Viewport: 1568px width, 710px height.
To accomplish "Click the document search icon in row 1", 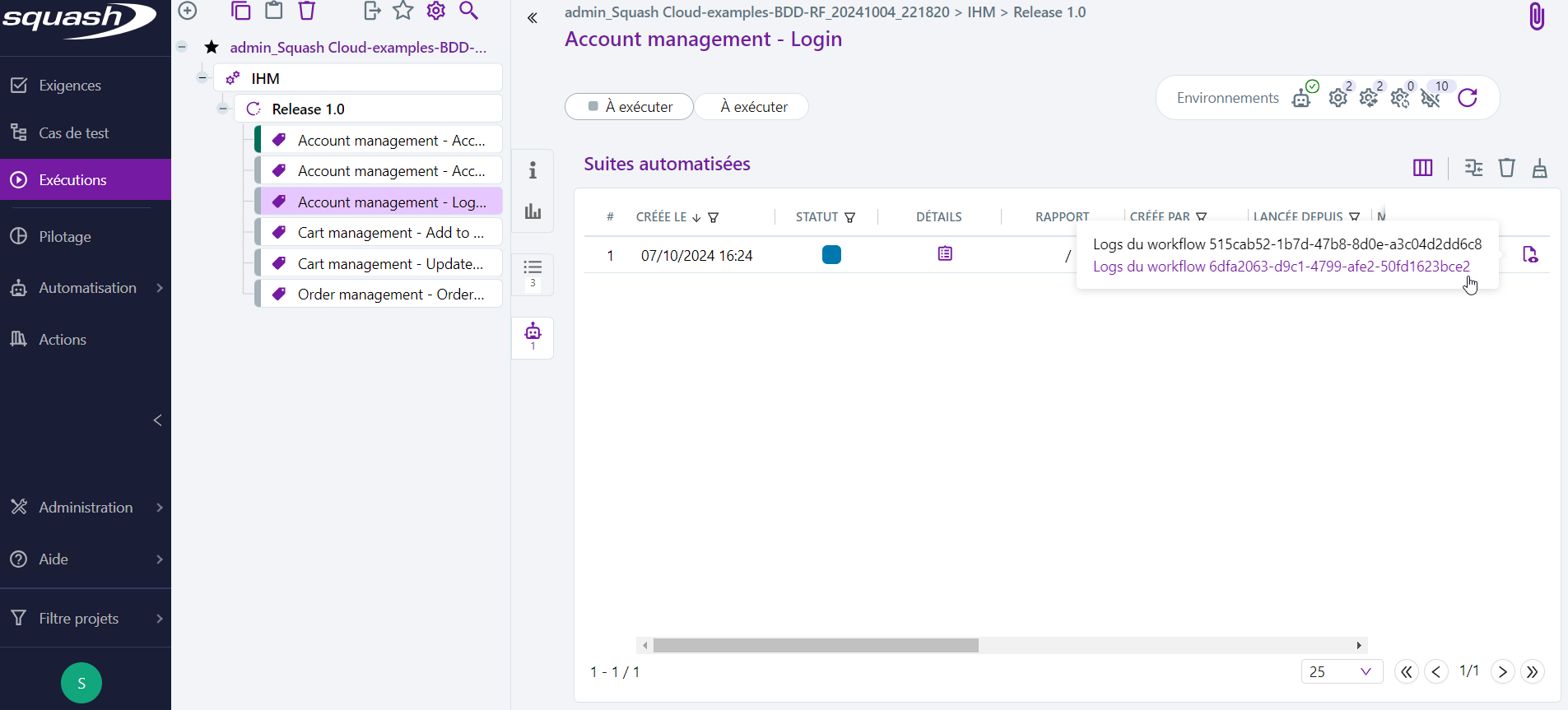I will click(1530, 255).
